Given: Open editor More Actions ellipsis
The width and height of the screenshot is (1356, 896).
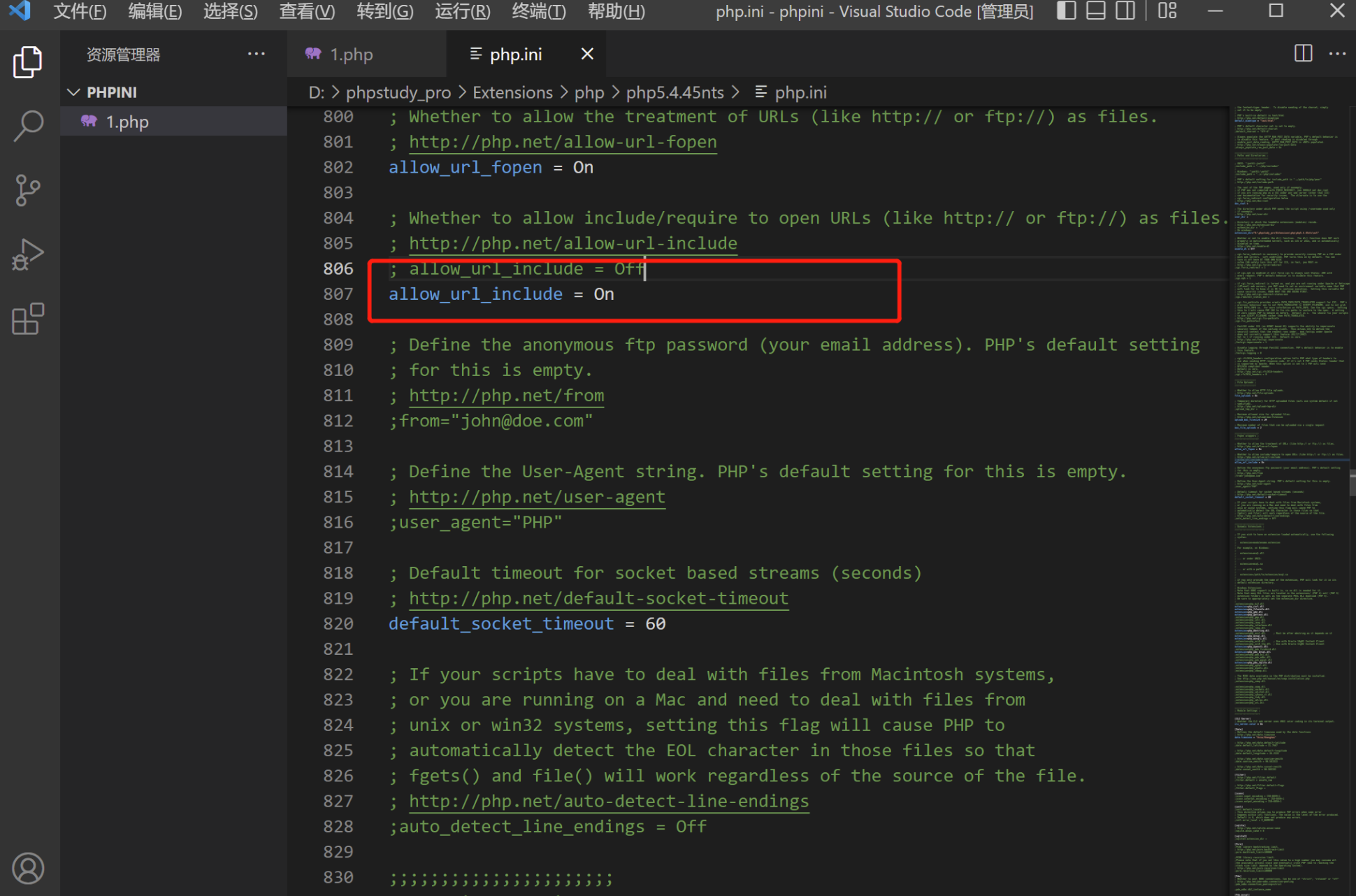Looking at the screenshot, I should point(1337,54).
